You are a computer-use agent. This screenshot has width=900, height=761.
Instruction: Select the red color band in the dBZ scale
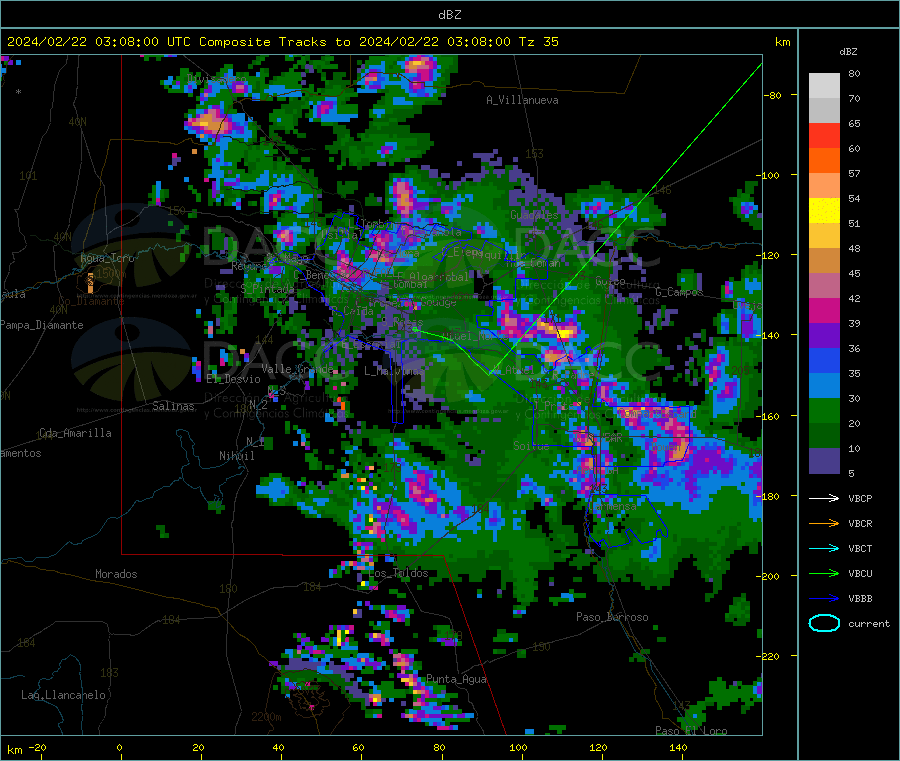[x=824, y=135]
